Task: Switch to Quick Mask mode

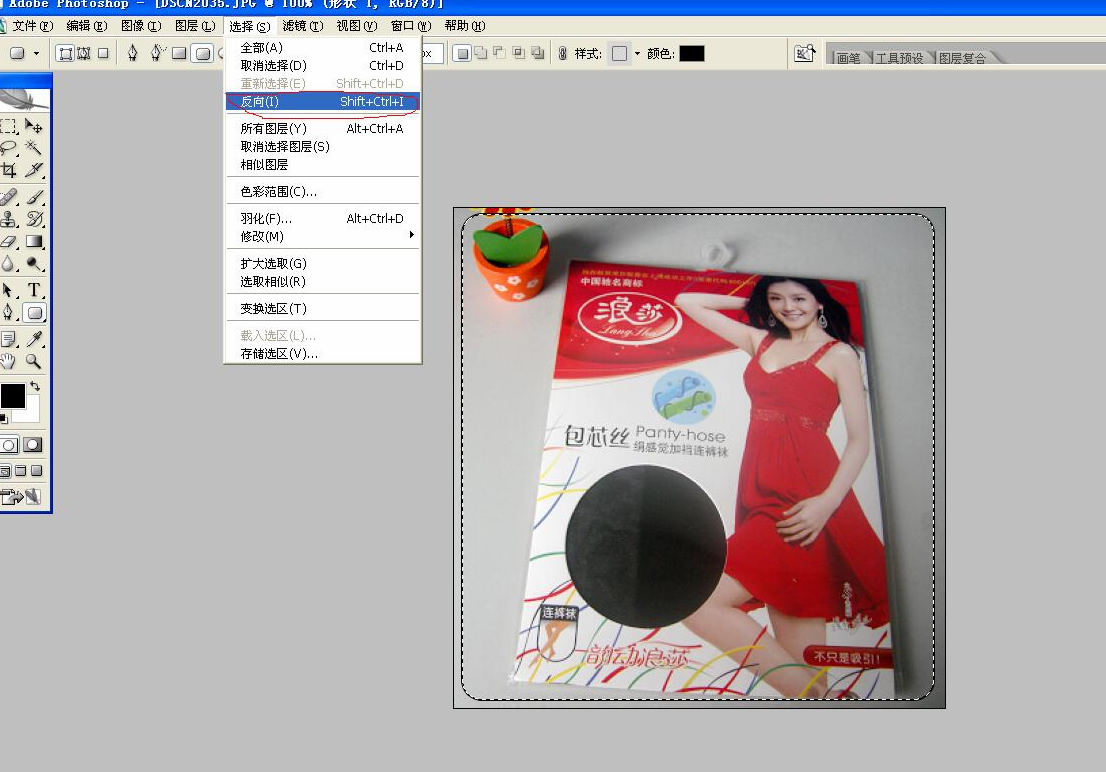Action: pyautogui.click(x=32, y=445)
